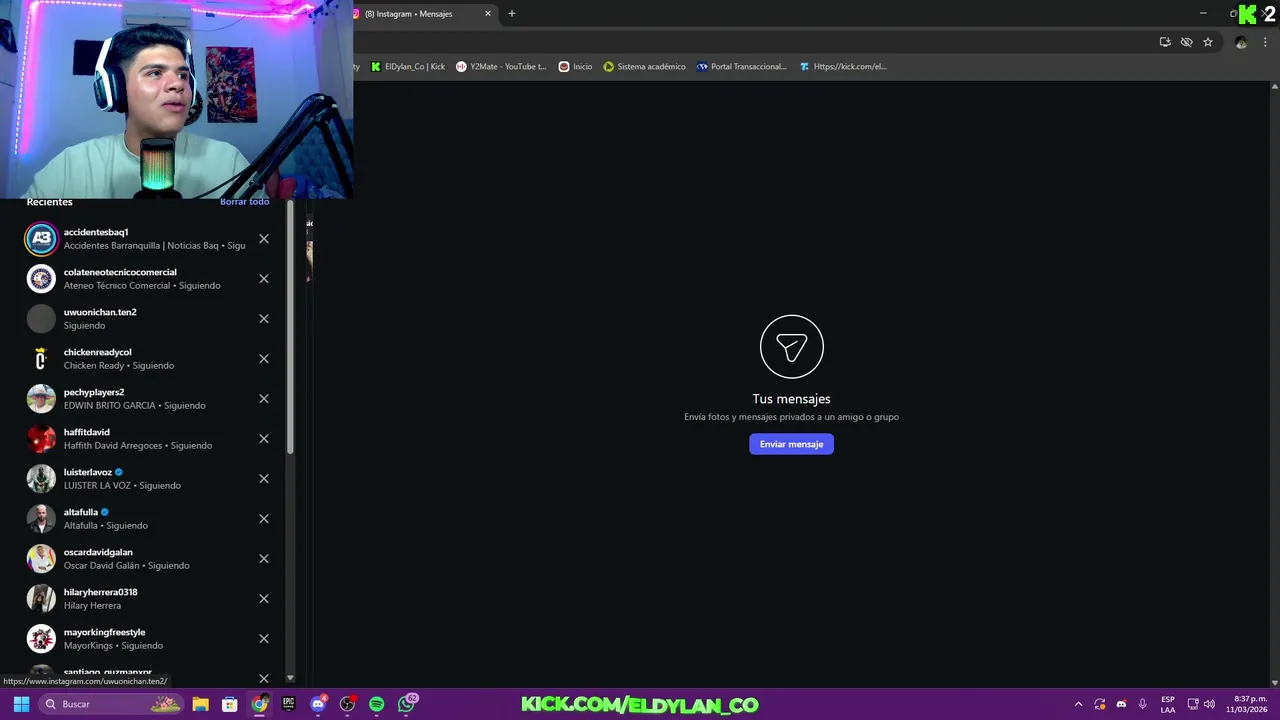Remove altafulla from recent searches
The width and height of the screenshot is (1280, 720).
[x=264, y=519]
